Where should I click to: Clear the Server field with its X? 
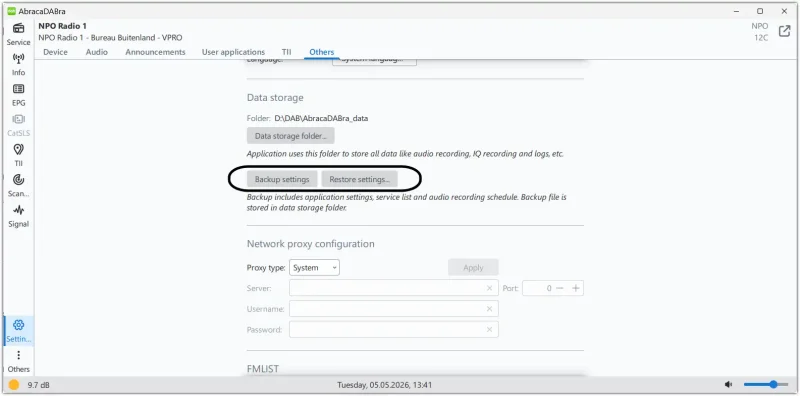[489, 288]
